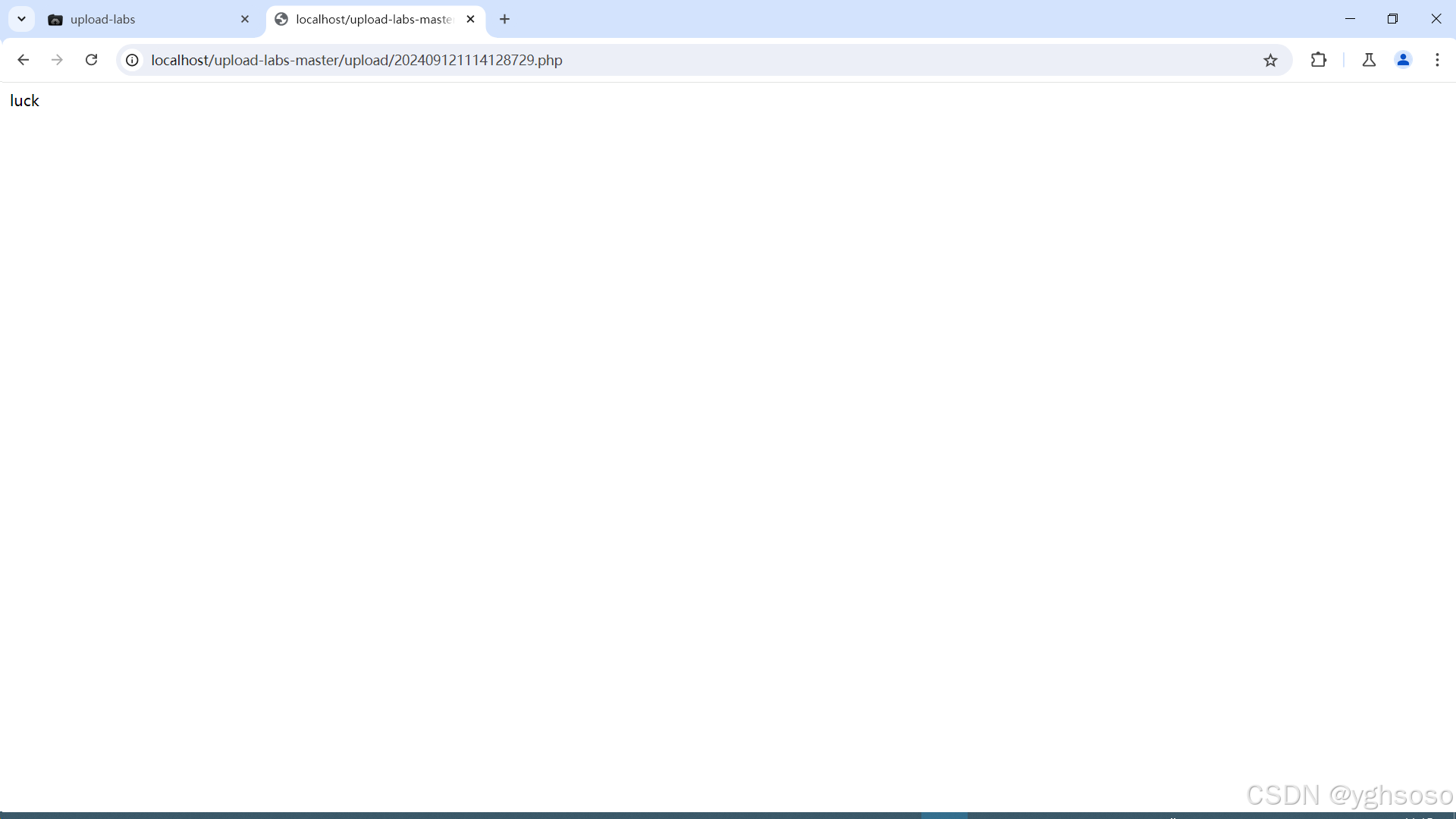1456x819 pixels.
Task: Click the 'luck' text on page
Action: point(24,101)
